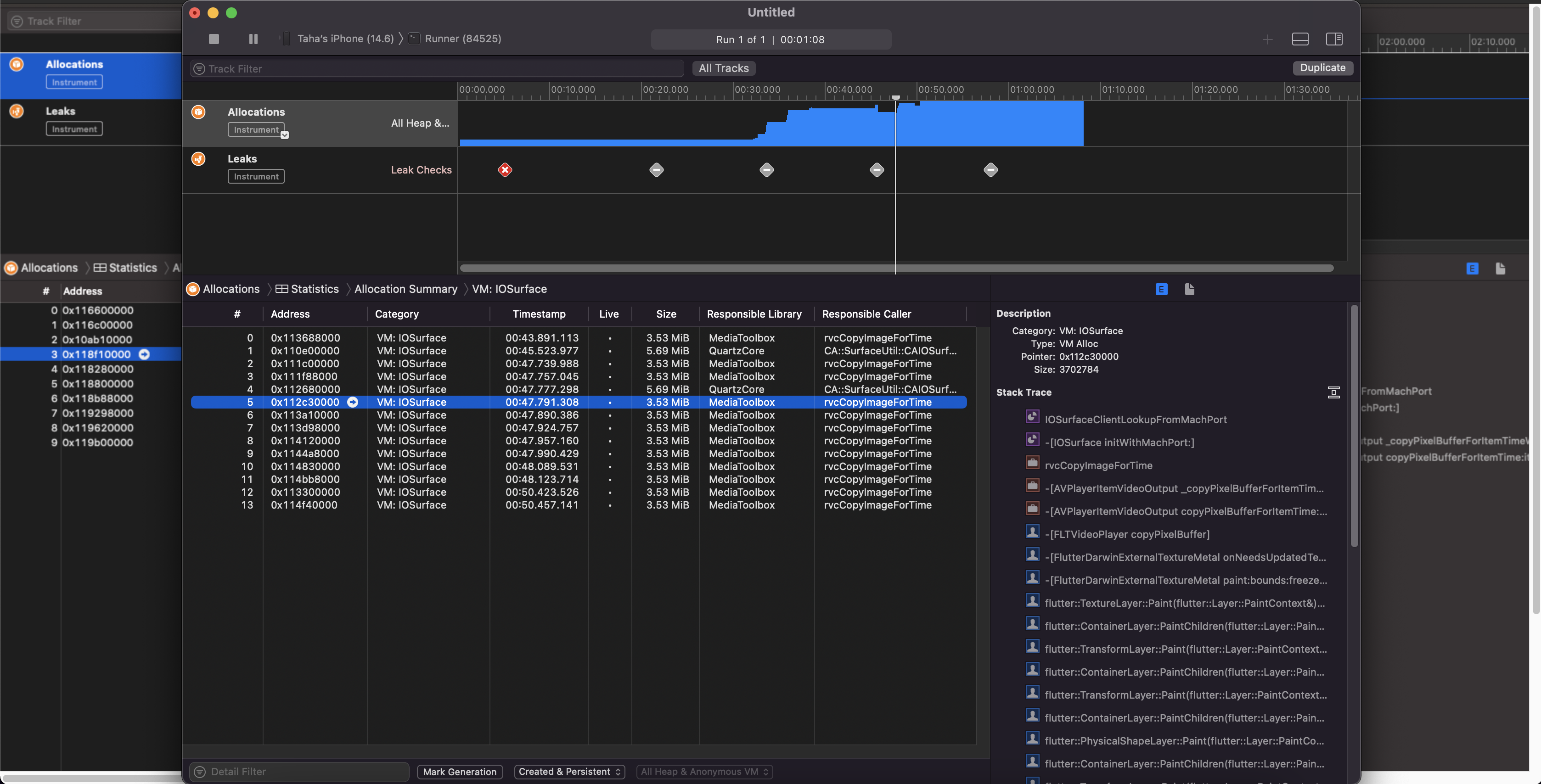Image resolution: width=1541 pixels, height=784 pixels.
Task: Click the collapse stack trace icon
Action: pos(1334,392)
